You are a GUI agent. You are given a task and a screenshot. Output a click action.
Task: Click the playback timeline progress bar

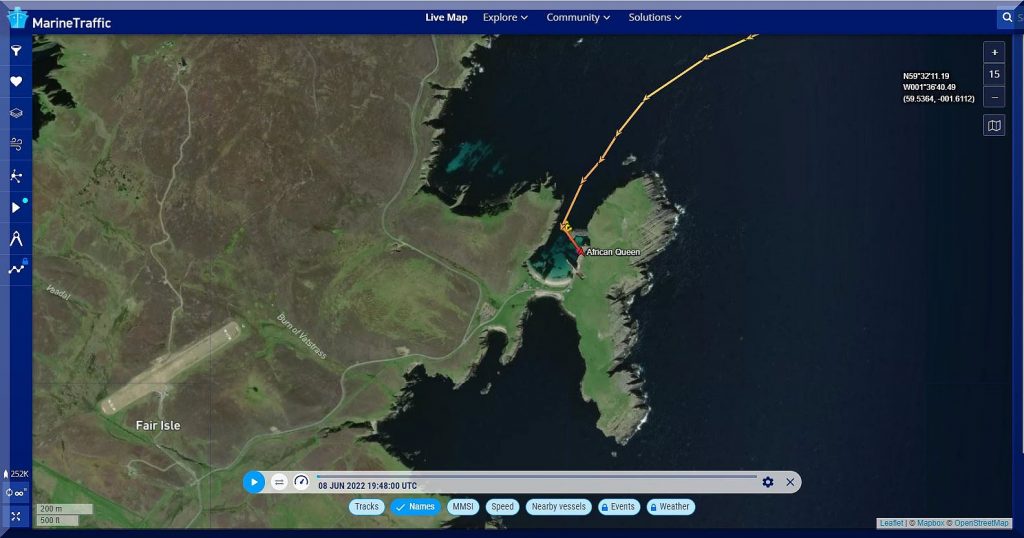click(536, 476)
